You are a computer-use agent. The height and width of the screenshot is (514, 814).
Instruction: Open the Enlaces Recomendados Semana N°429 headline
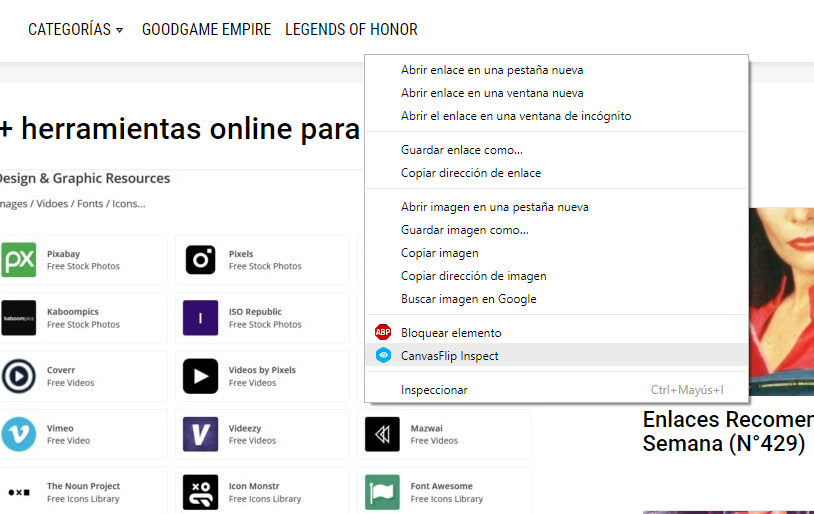728,431
